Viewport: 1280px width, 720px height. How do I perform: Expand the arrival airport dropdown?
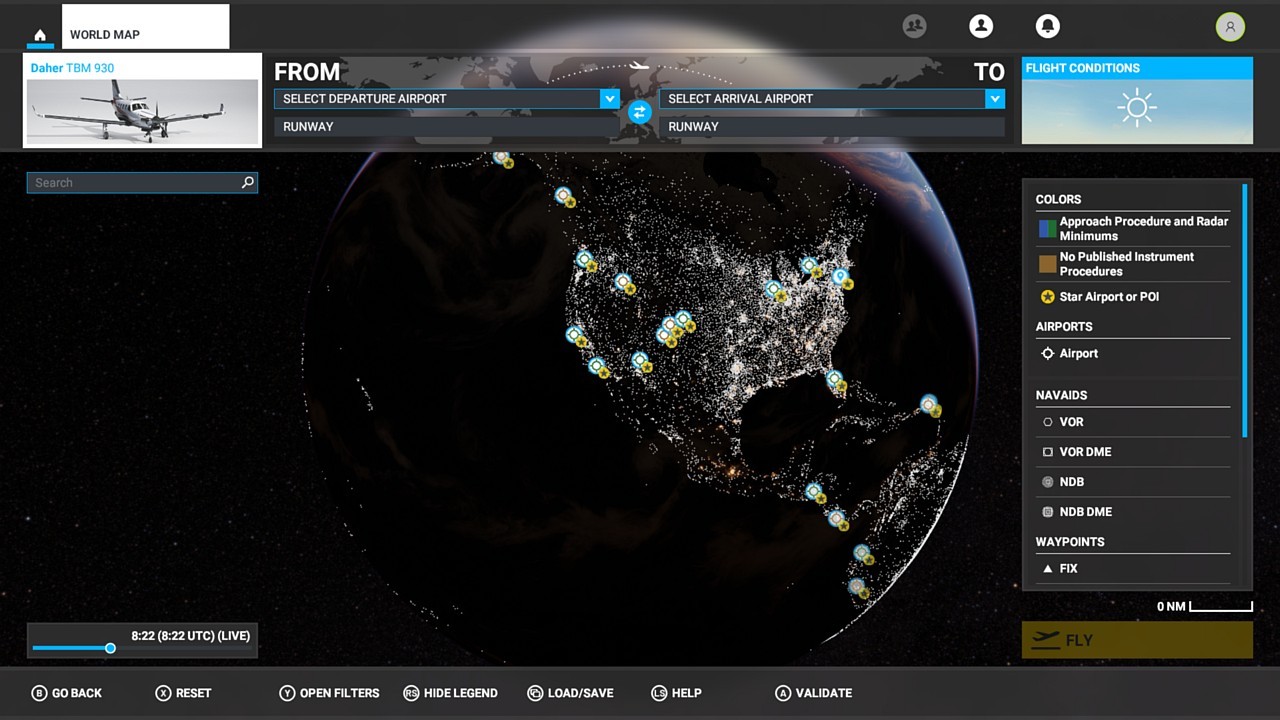click(994, 99)
